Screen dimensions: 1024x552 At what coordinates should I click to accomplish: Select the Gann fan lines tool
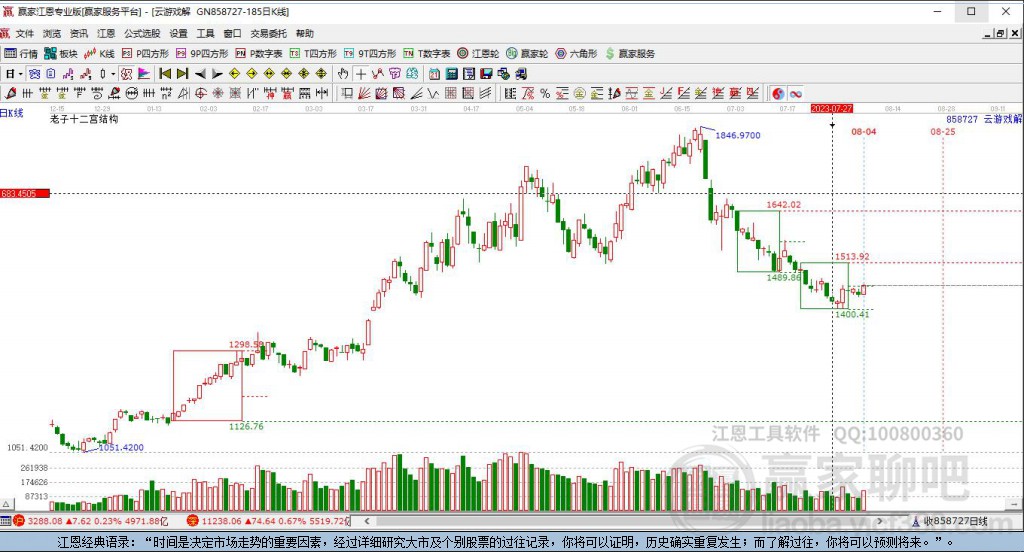click(364, 93)
